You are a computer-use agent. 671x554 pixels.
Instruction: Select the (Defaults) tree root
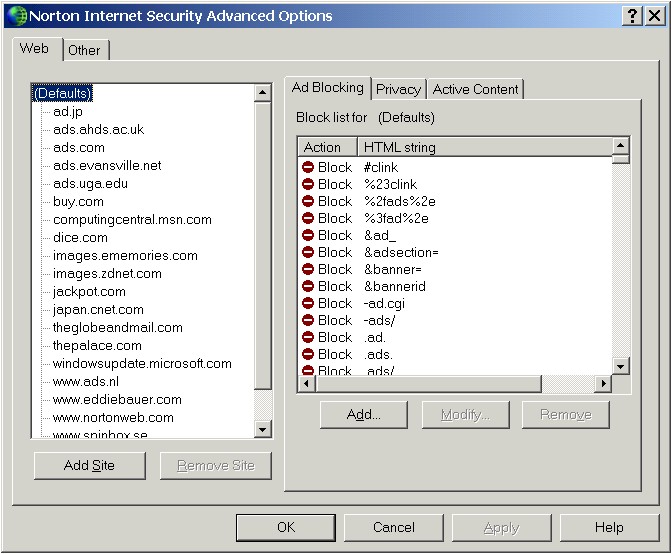tap(62, 93)
